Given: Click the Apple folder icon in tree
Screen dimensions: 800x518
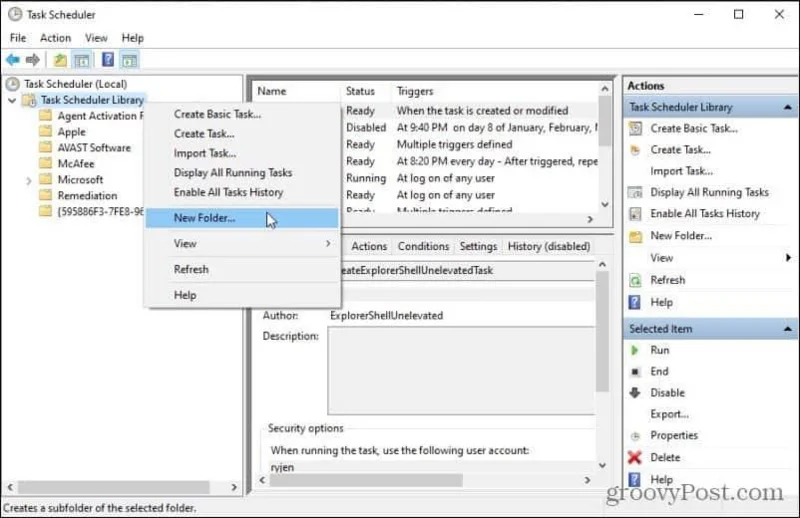Looking at the screenshot, I should (x=46, y=132).
